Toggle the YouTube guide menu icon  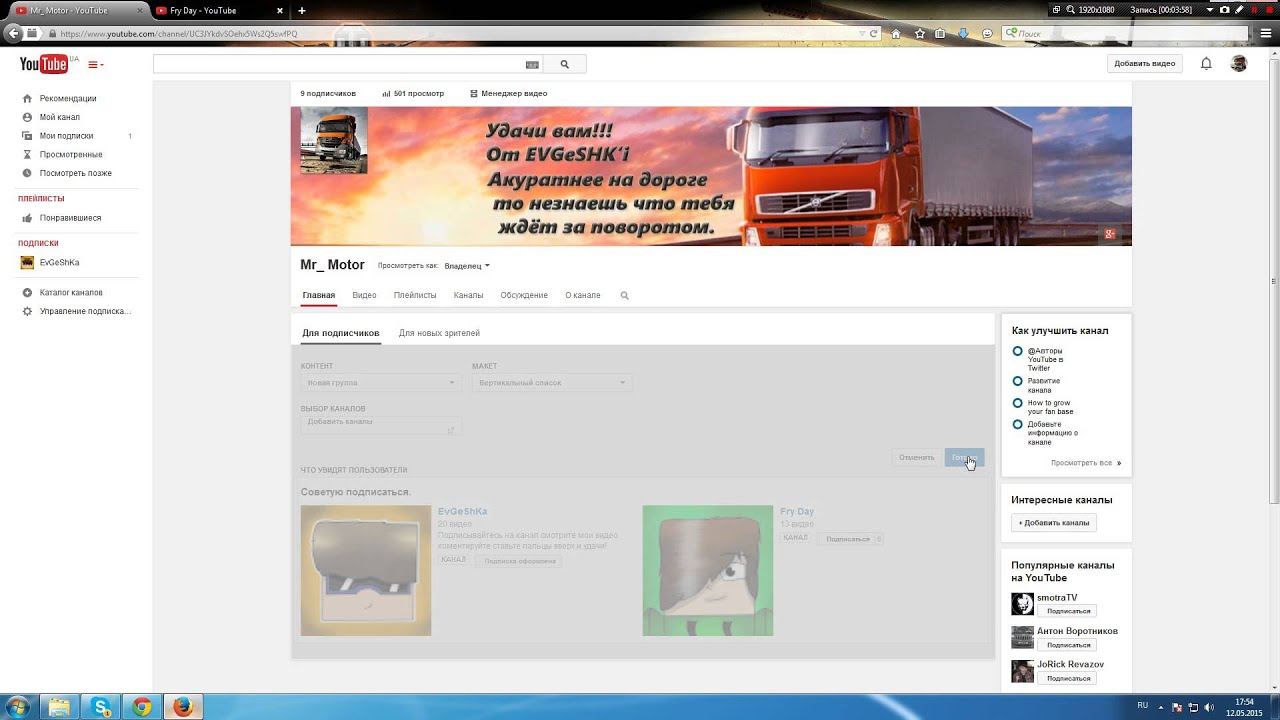pyautogui.click(x=95, y=65)
